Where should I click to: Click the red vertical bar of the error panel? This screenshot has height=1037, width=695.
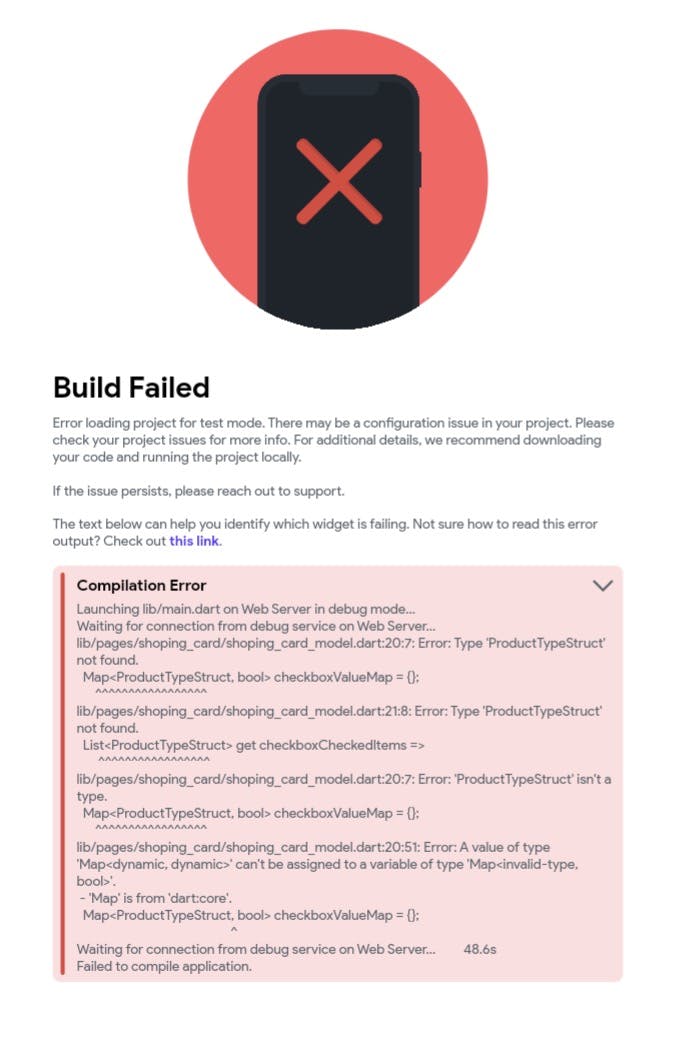point(62,773)
